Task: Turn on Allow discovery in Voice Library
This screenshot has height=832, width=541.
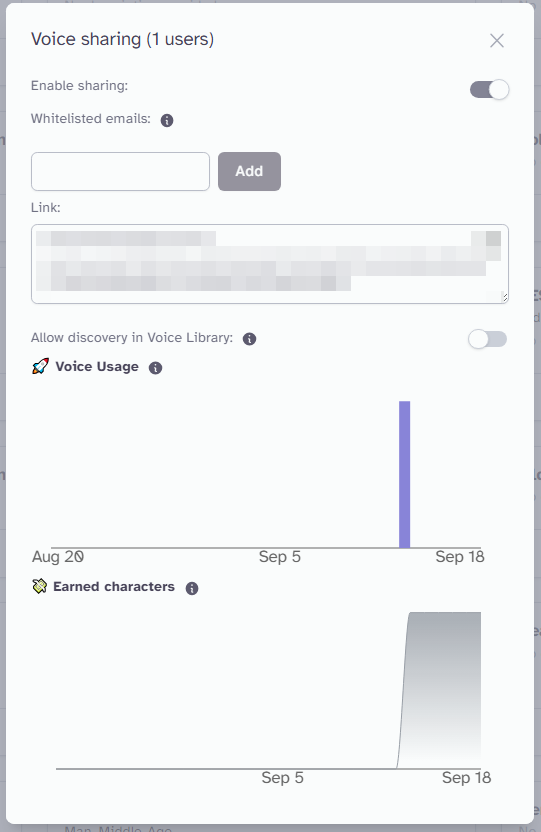Action: coord(487,339)
